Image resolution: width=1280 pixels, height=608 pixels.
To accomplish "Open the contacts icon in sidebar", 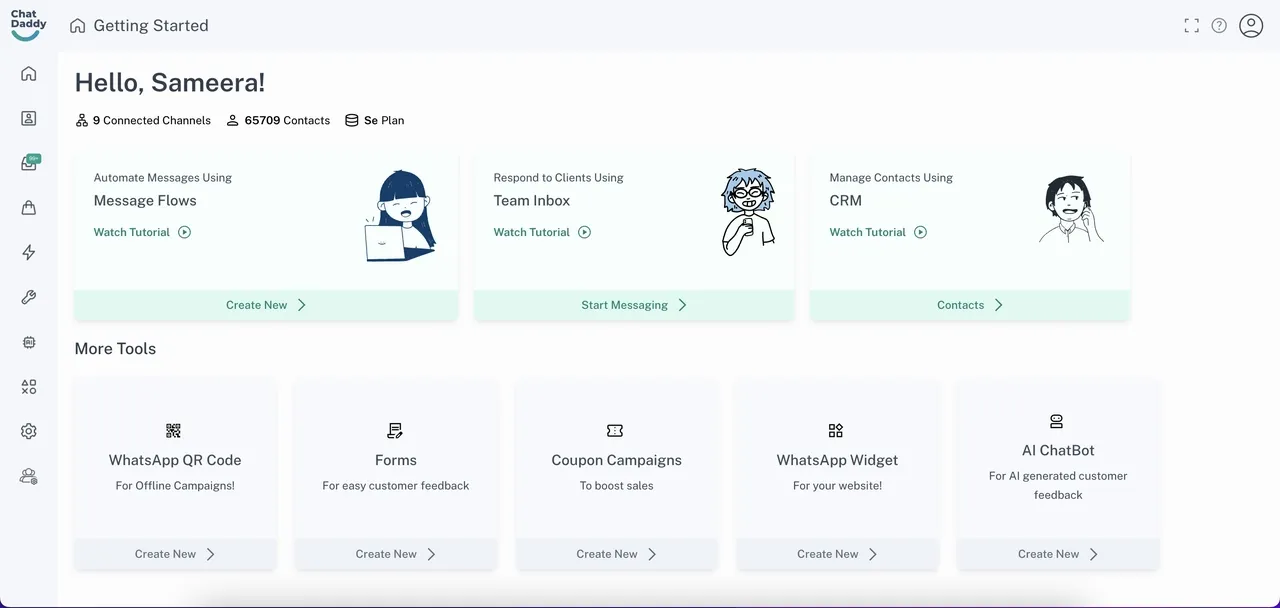I will pos(29,118).
